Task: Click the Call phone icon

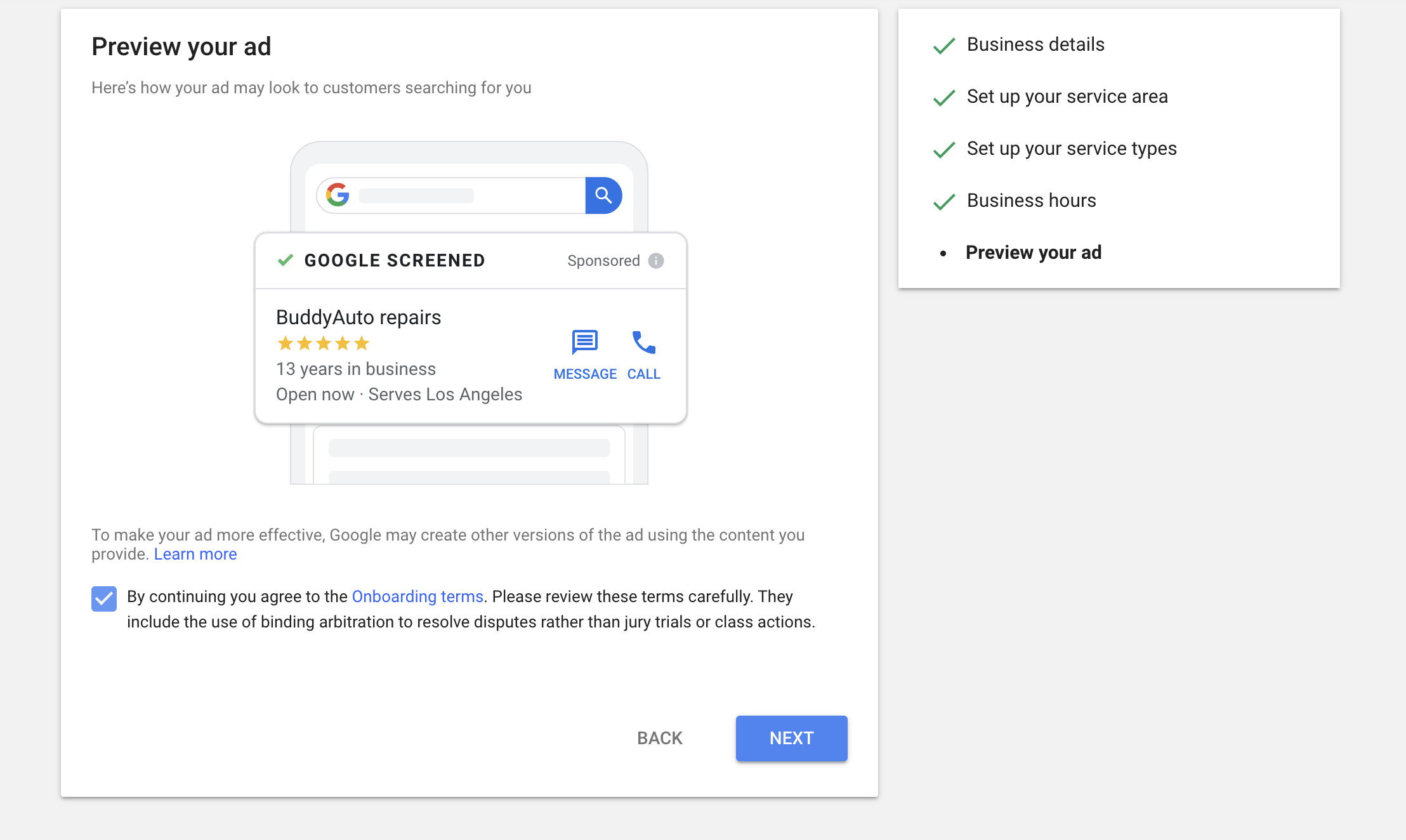Action: (x=644, y=343)
